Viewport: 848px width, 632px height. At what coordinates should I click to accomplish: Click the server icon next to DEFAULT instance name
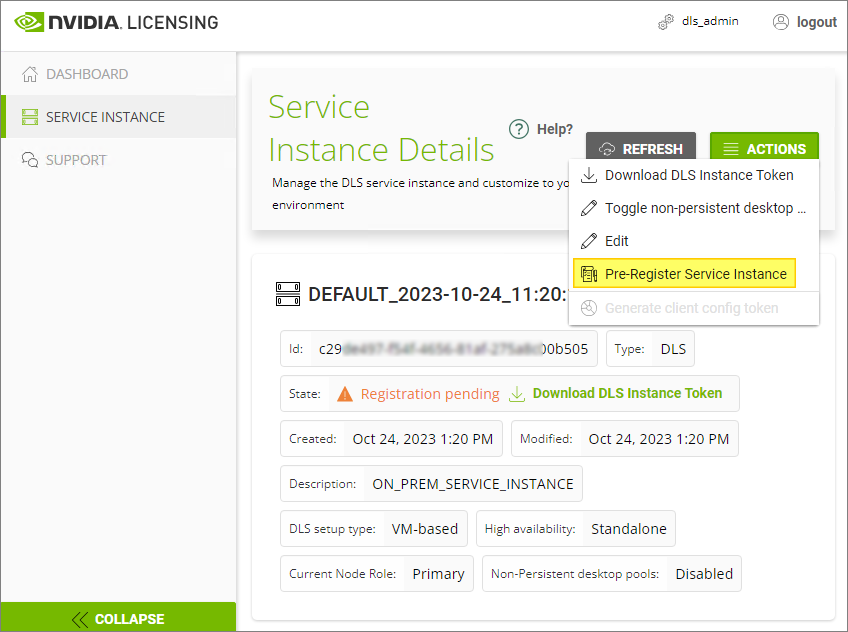click(x=288, y=294)
